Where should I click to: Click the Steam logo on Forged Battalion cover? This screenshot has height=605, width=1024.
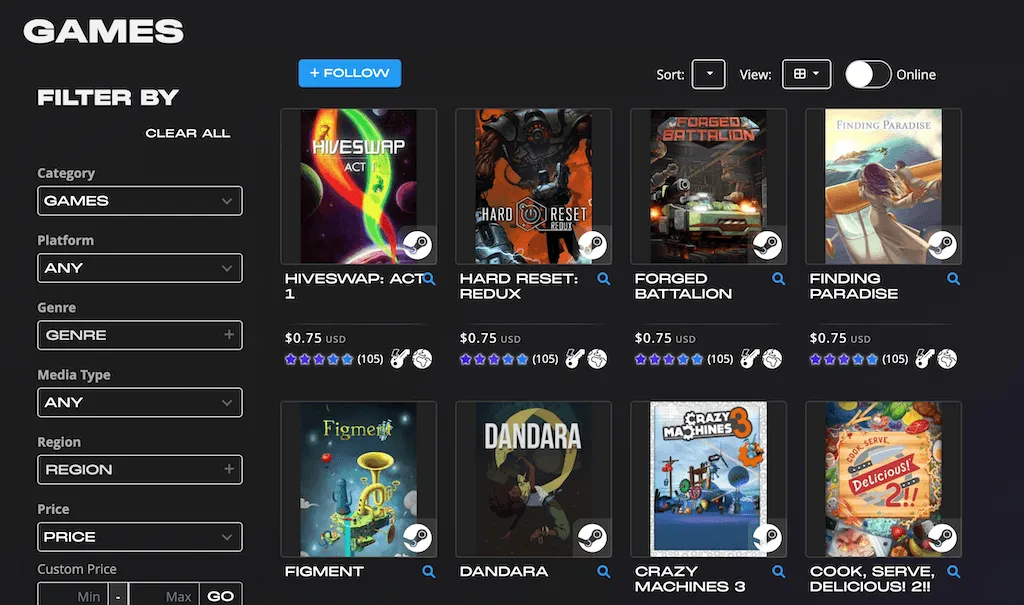(x=767, y=245)
